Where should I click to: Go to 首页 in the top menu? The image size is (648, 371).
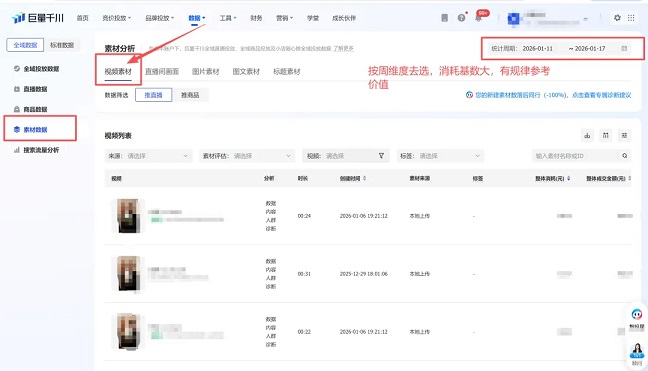coord(83,18)
